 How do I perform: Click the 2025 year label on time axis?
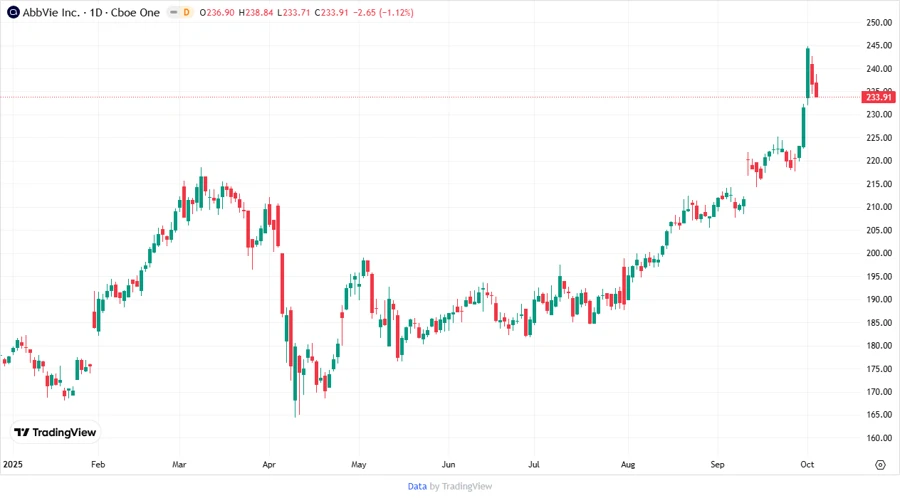click(x=13, y=465)
